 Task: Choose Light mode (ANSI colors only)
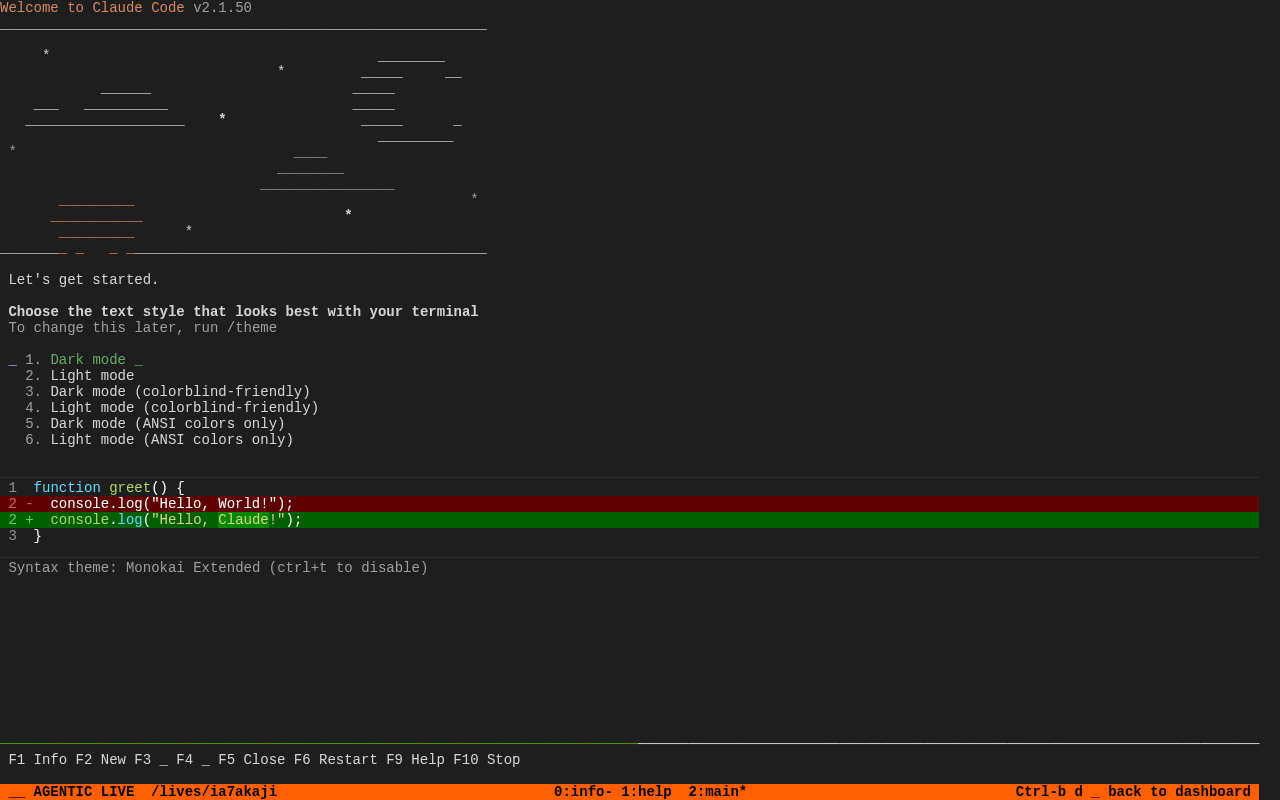click(x=172, y=440)
